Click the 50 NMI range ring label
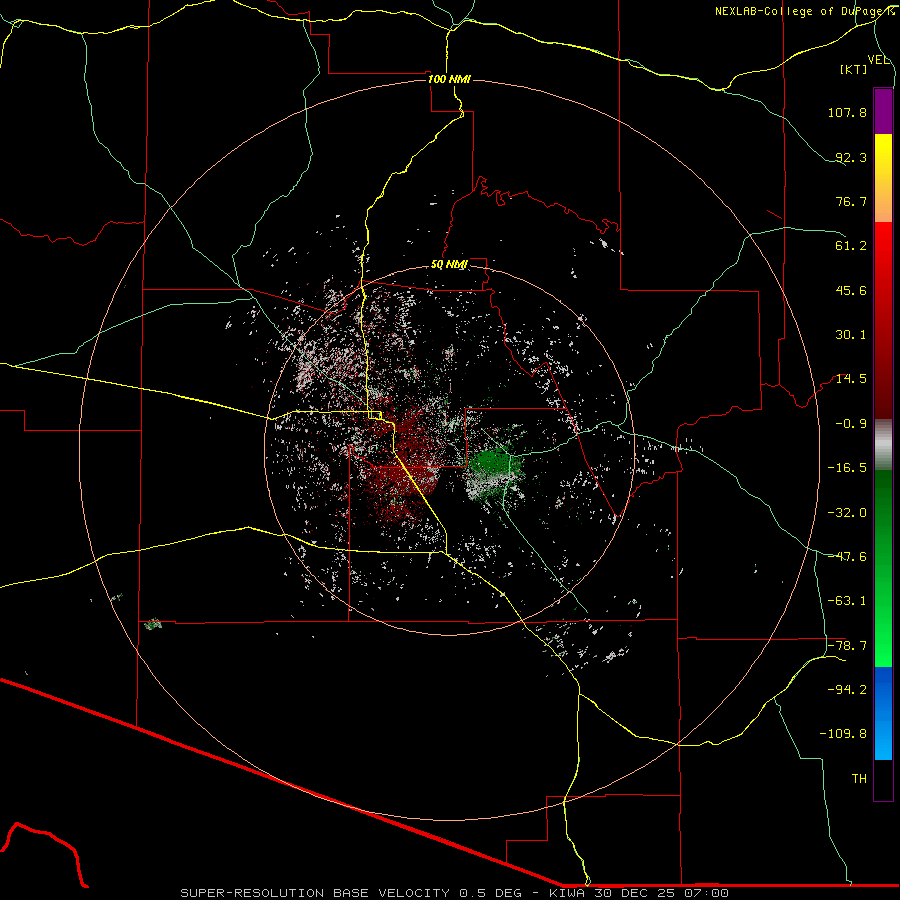Screen dimensions: 900x900 tap(449, 265)
